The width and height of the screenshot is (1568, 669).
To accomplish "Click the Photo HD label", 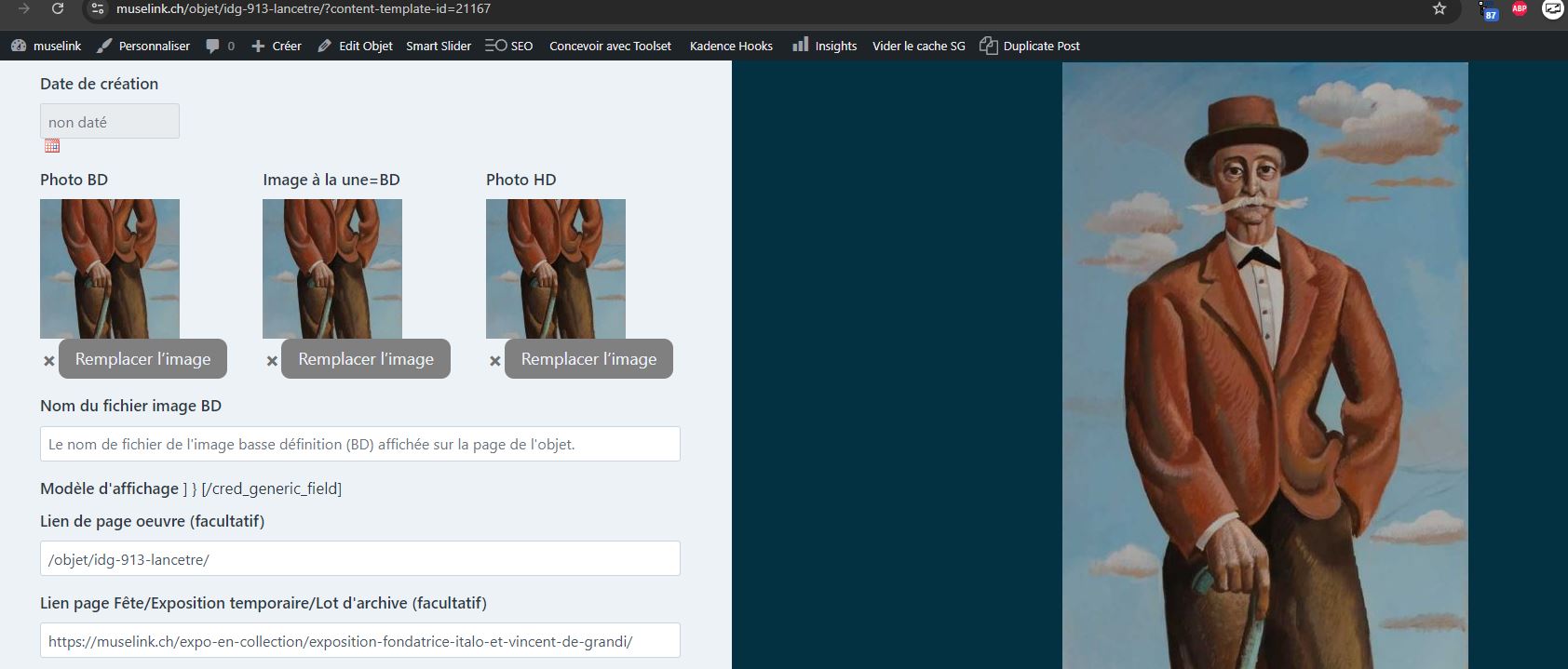I will (520, 180).
